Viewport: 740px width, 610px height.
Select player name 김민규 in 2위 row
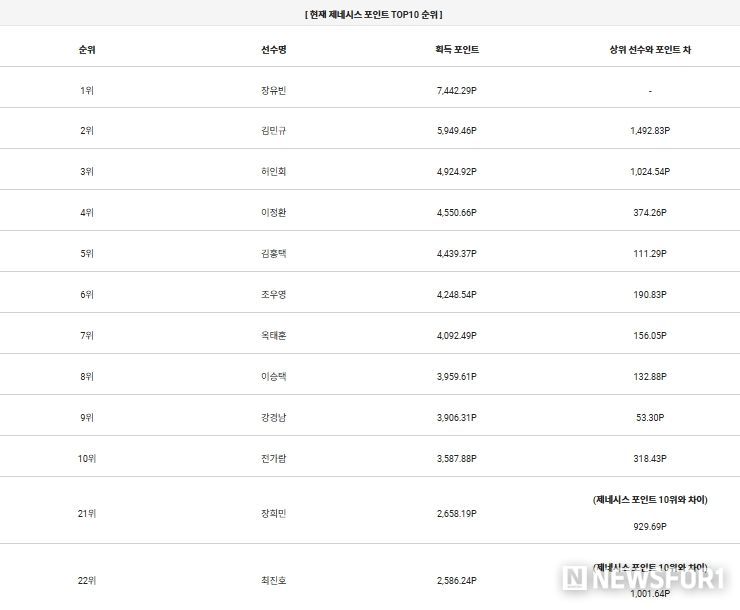(x=274, y=131)
